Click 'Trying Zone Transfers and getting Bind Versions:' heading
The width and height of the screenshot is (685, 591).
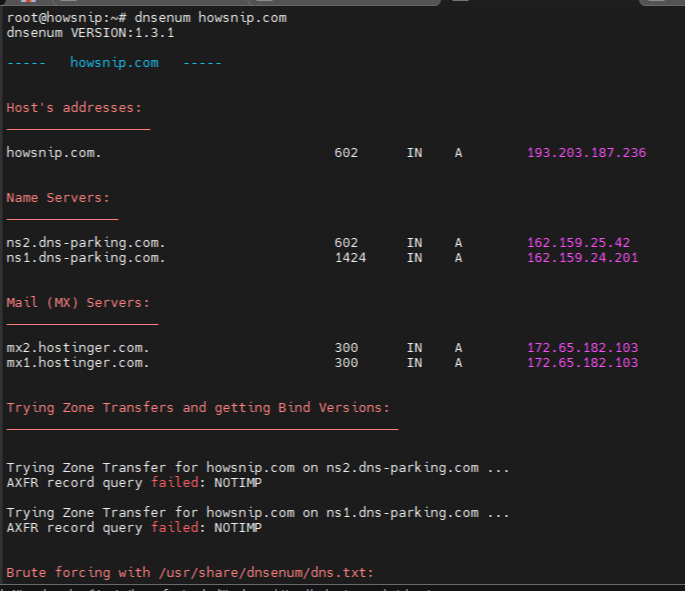click(198, 408)
